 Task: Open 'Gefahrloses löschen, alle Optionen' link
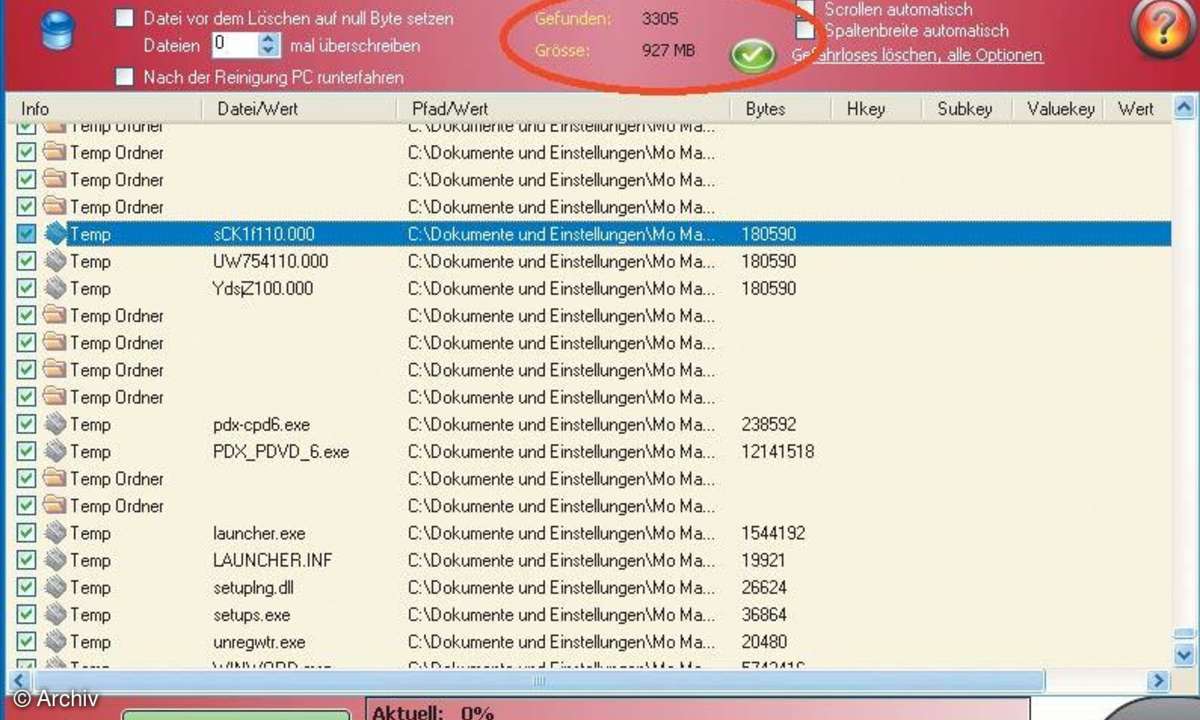tap(917, 55)
